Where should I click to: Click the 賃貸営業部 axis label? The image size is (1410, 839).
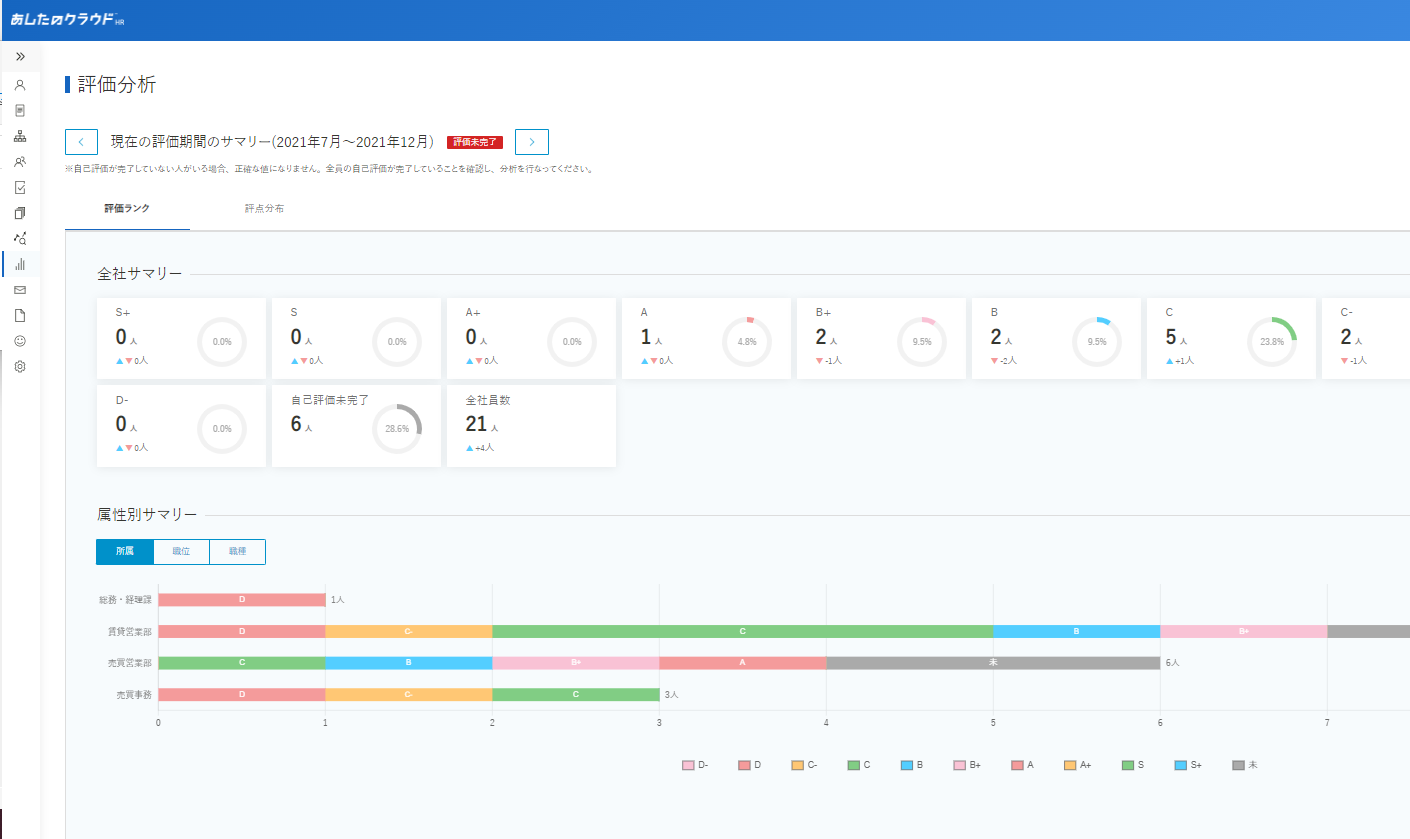coord(128,632)
